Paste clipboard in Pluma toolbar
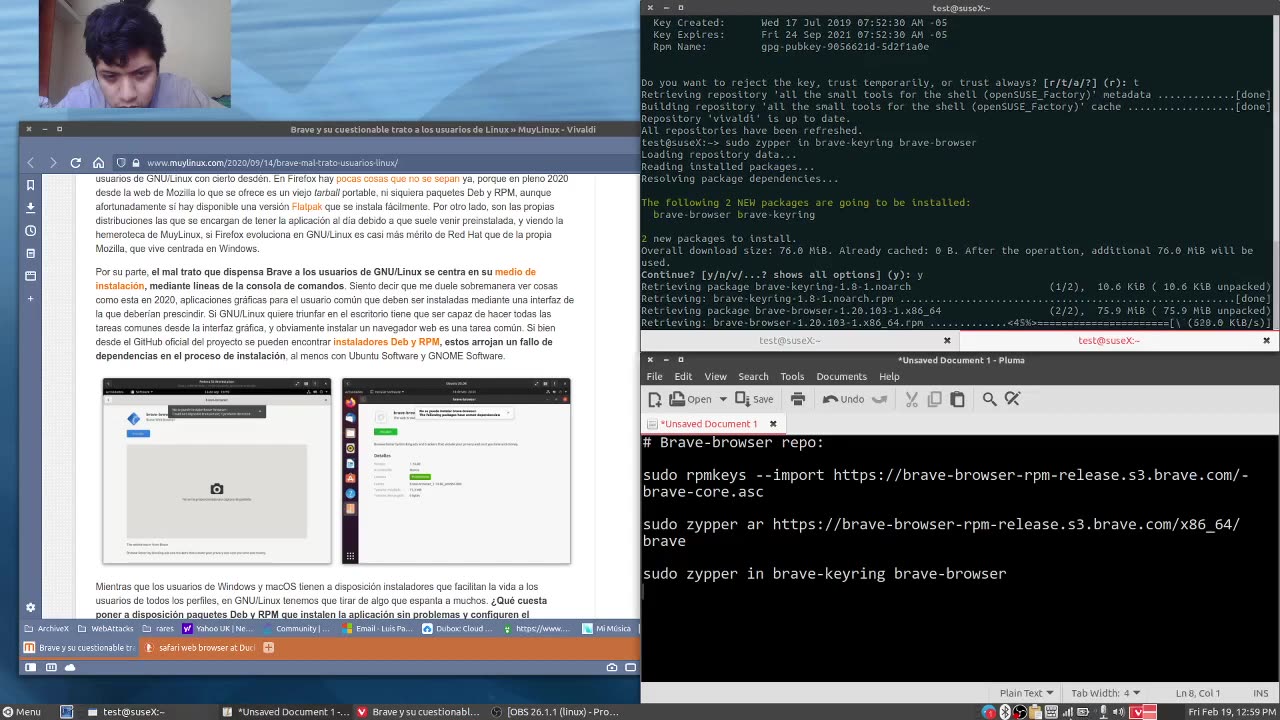1280x720 pixels. [957, 399]
